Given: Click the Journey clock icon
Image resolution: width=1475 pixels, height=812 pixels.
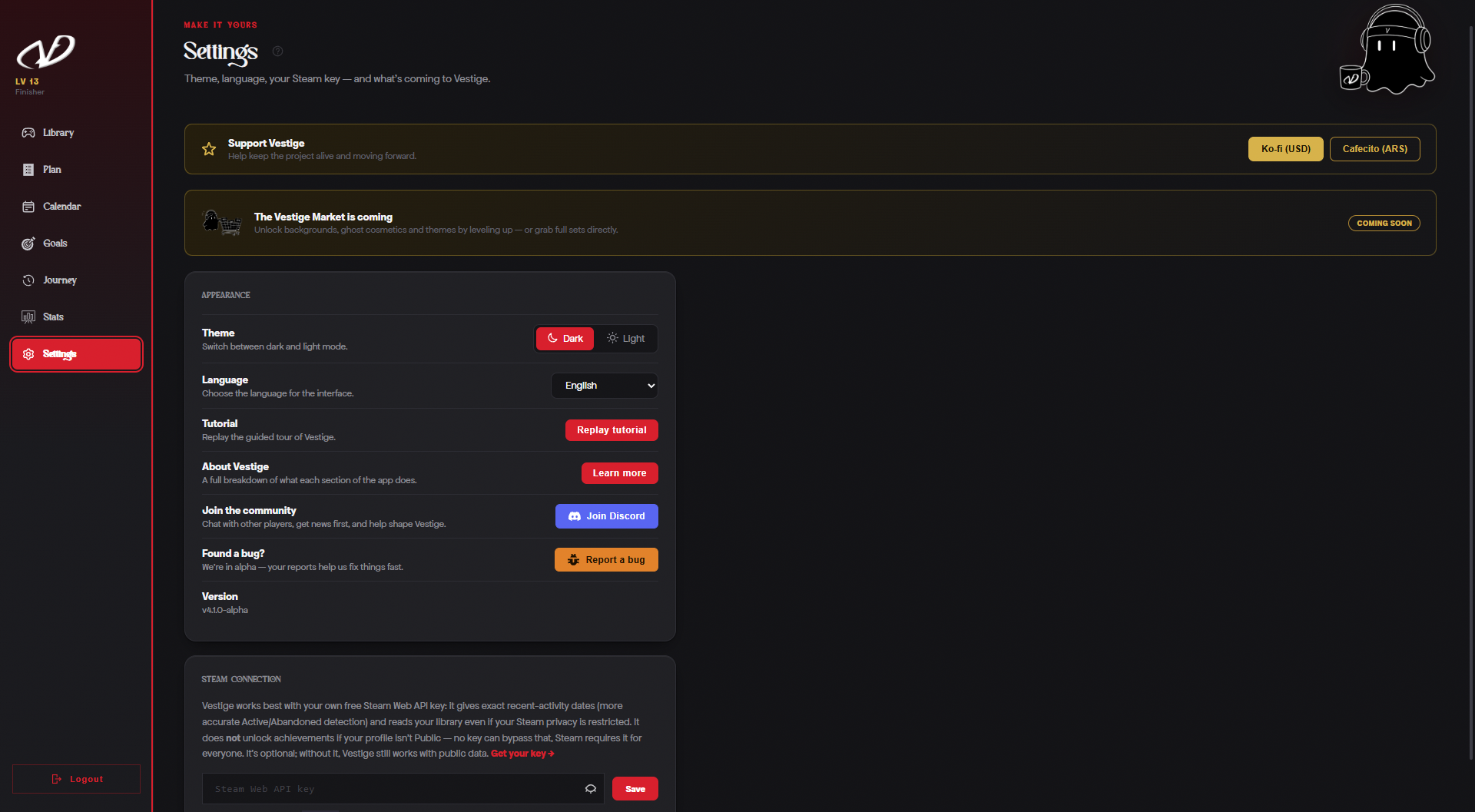Looking at the screenshot, I should click(x=28, y=280).
